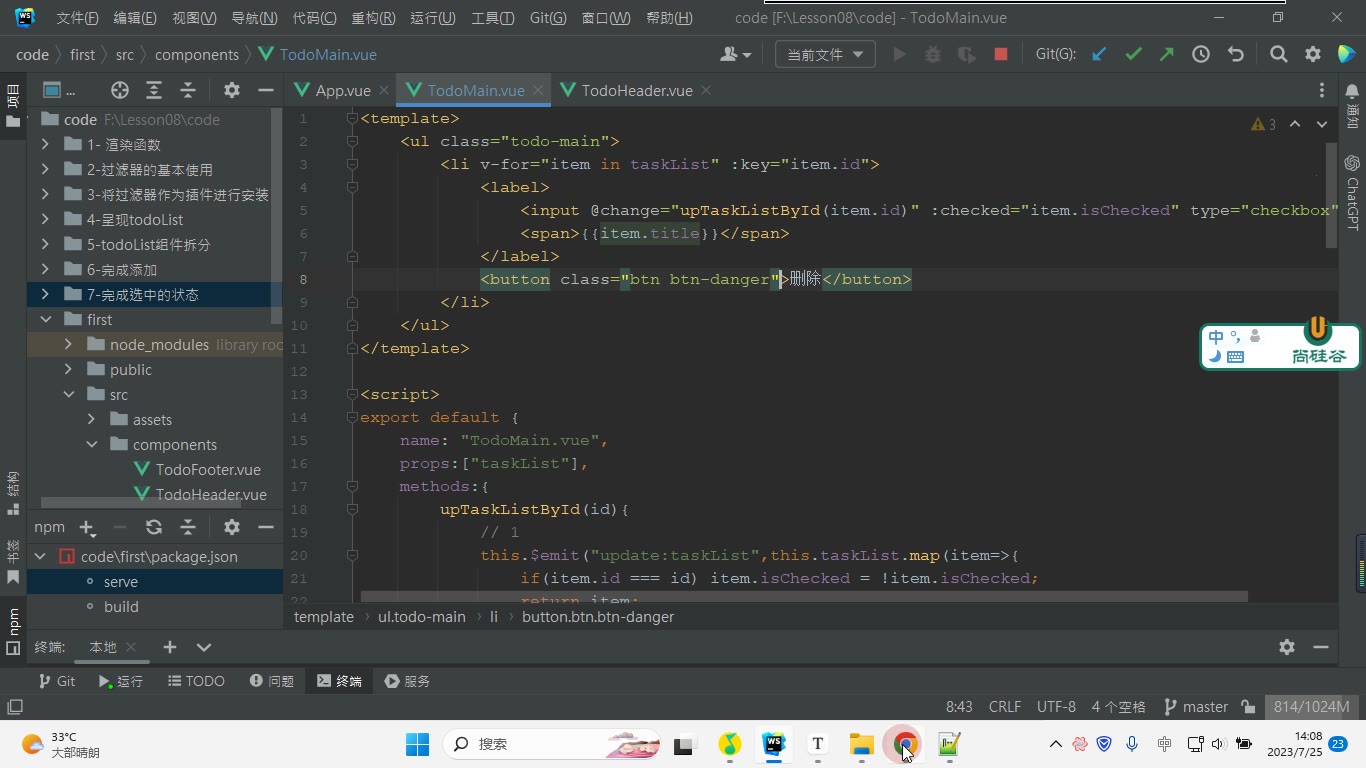The height and width of the screenshot is (768, 1366).
Task: Open a new terminal session tab
Action: coord(170,647)
